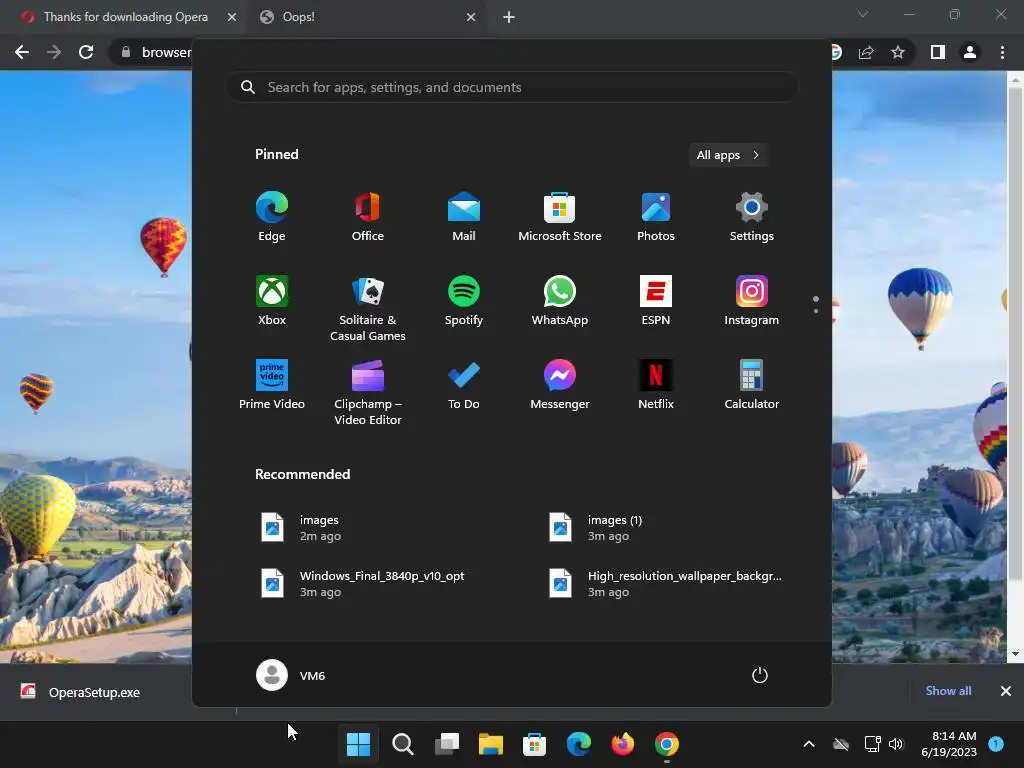Open the notification badge on taskbar
Screen dimensions: 1024x768
[996, 743]
